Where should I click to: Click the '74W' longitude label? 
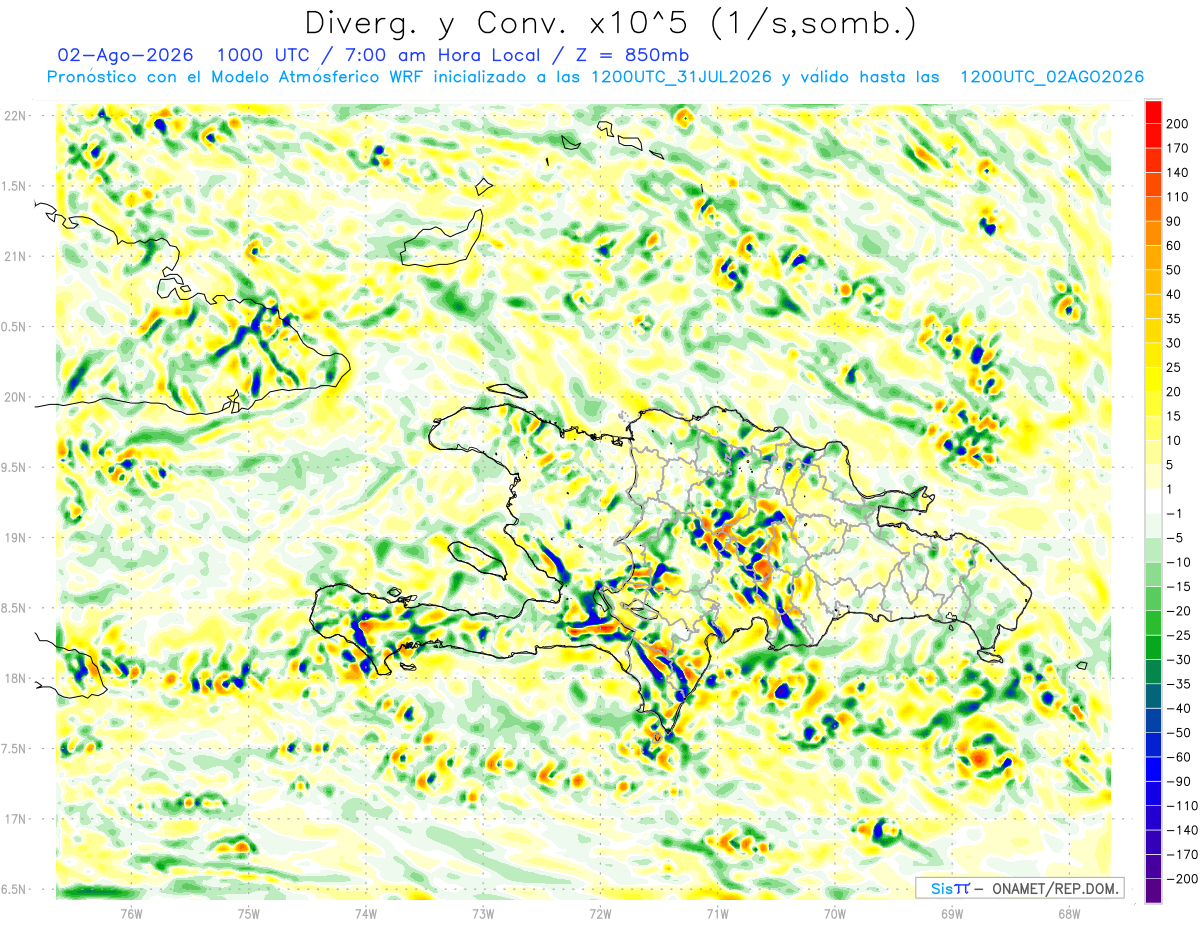tap(366, 913)
